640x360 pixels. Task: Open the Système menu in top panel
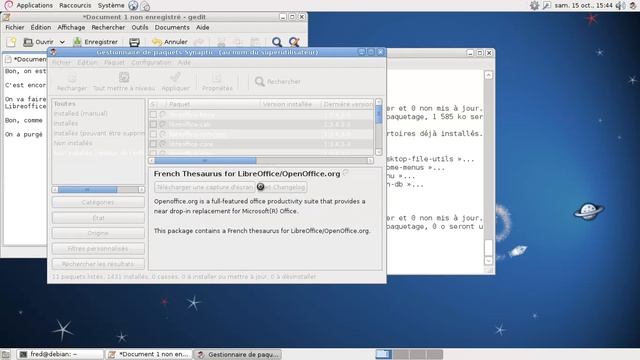pyautogui.click(x=111, y=5)
